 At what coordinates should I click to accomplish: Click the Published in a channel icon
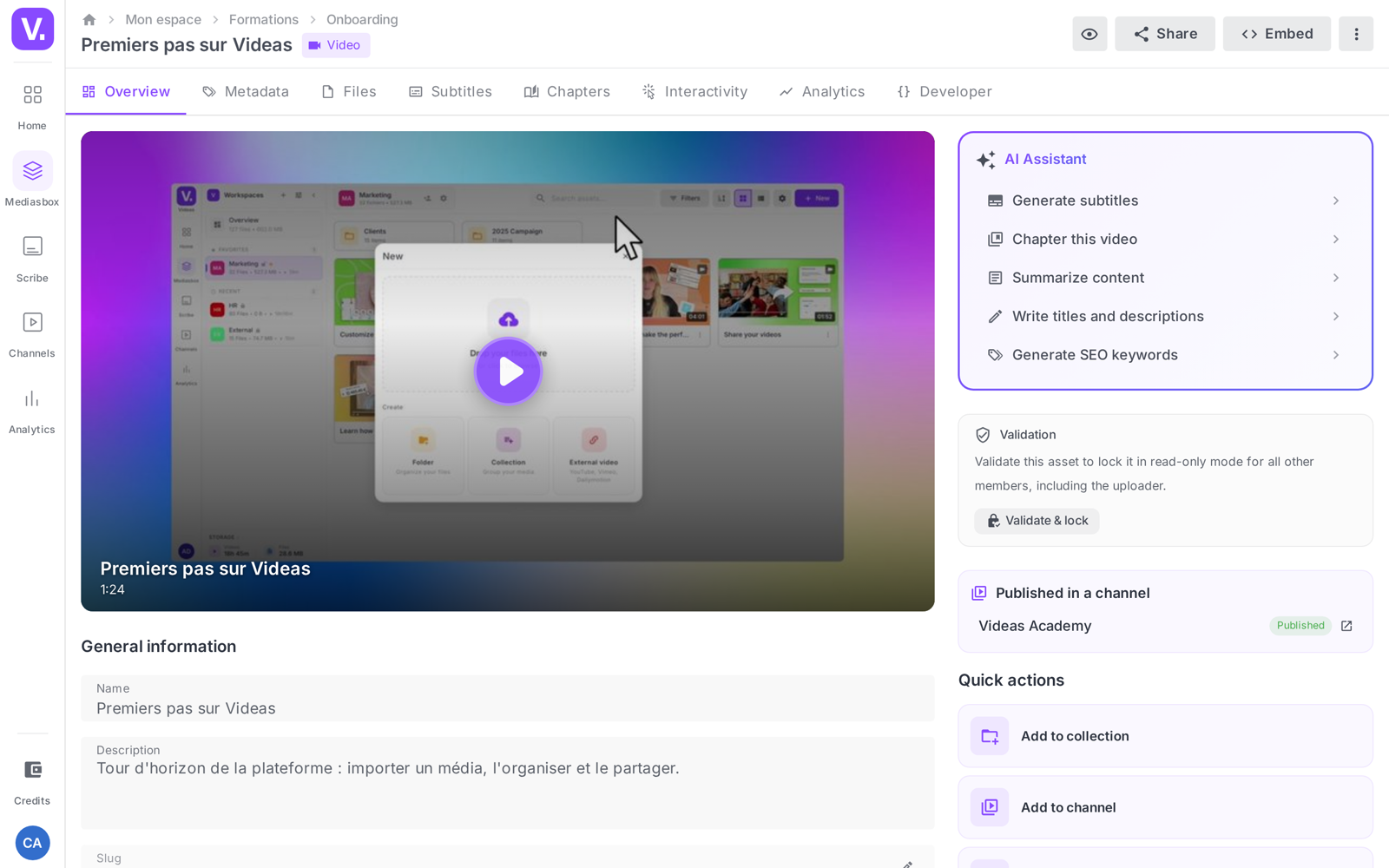tap(979, 593)
